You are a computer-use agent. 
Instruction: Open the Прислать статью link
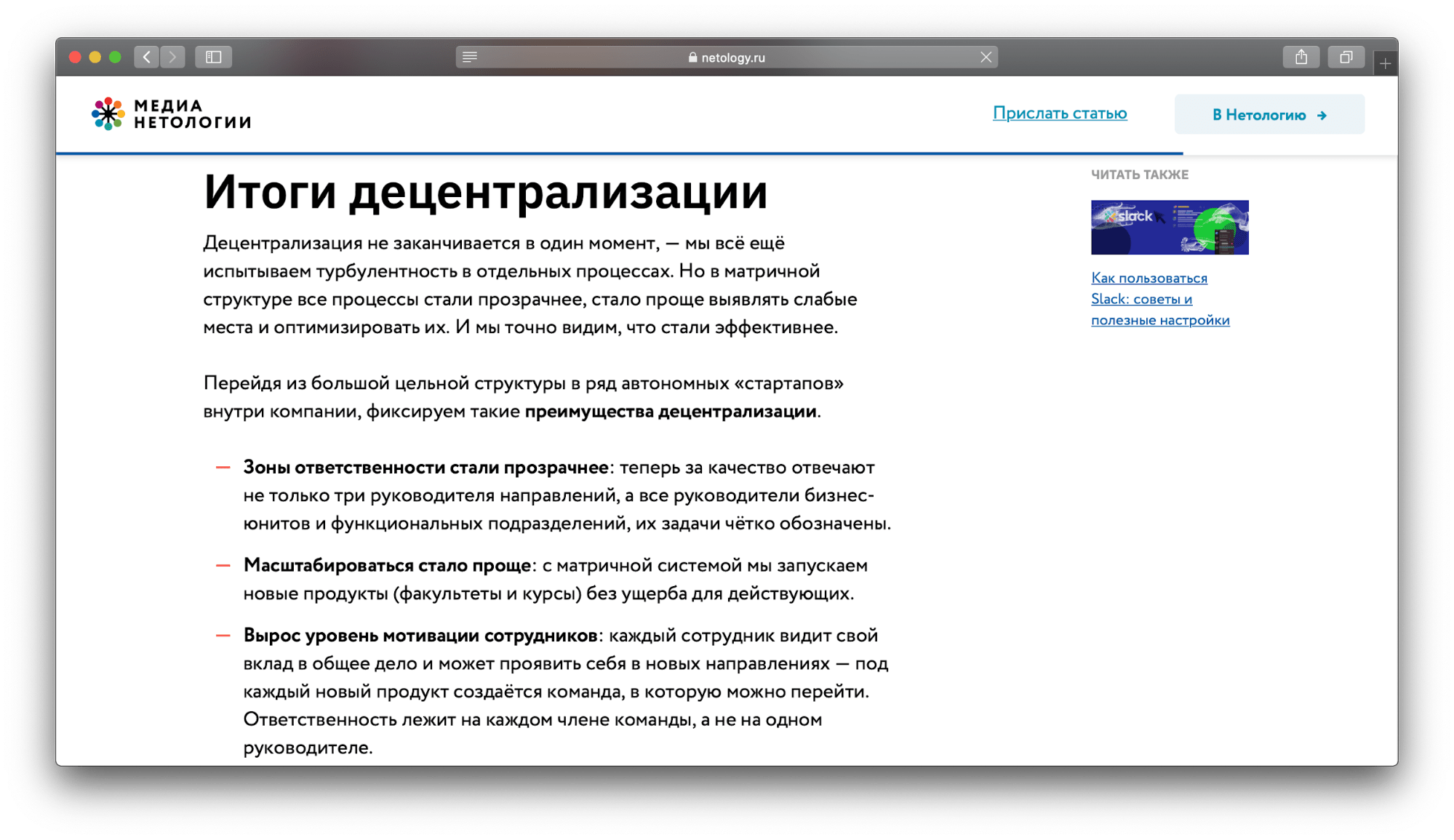click(1060, 113)
